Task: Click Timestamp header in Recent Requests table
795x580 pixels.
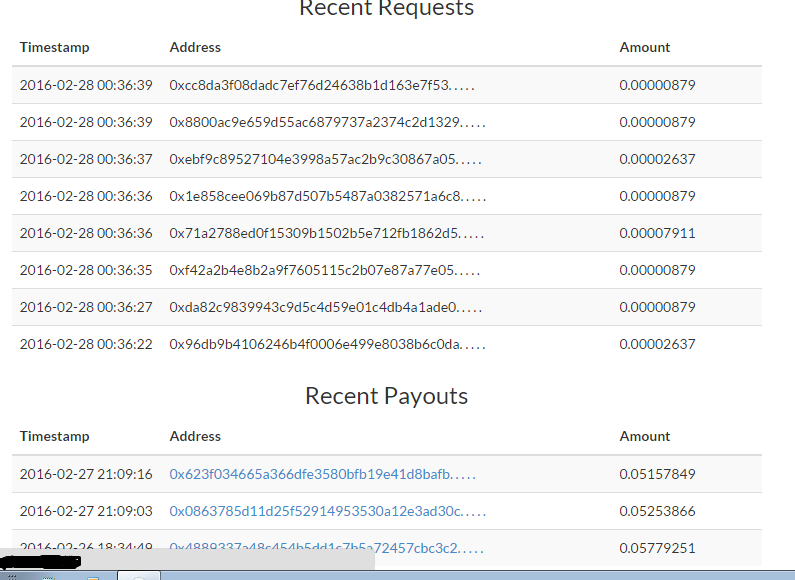Action: coord(54,47)
